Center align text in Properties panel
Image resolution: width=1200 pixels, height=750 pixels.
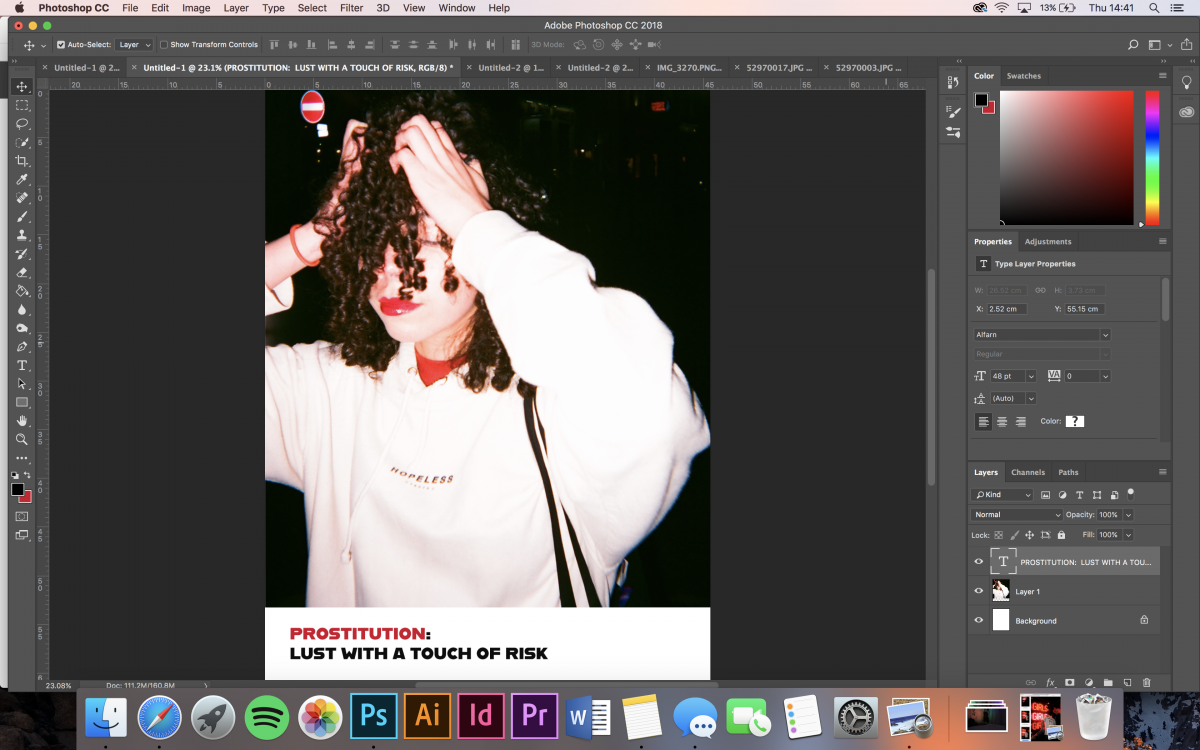[1002, 422]
